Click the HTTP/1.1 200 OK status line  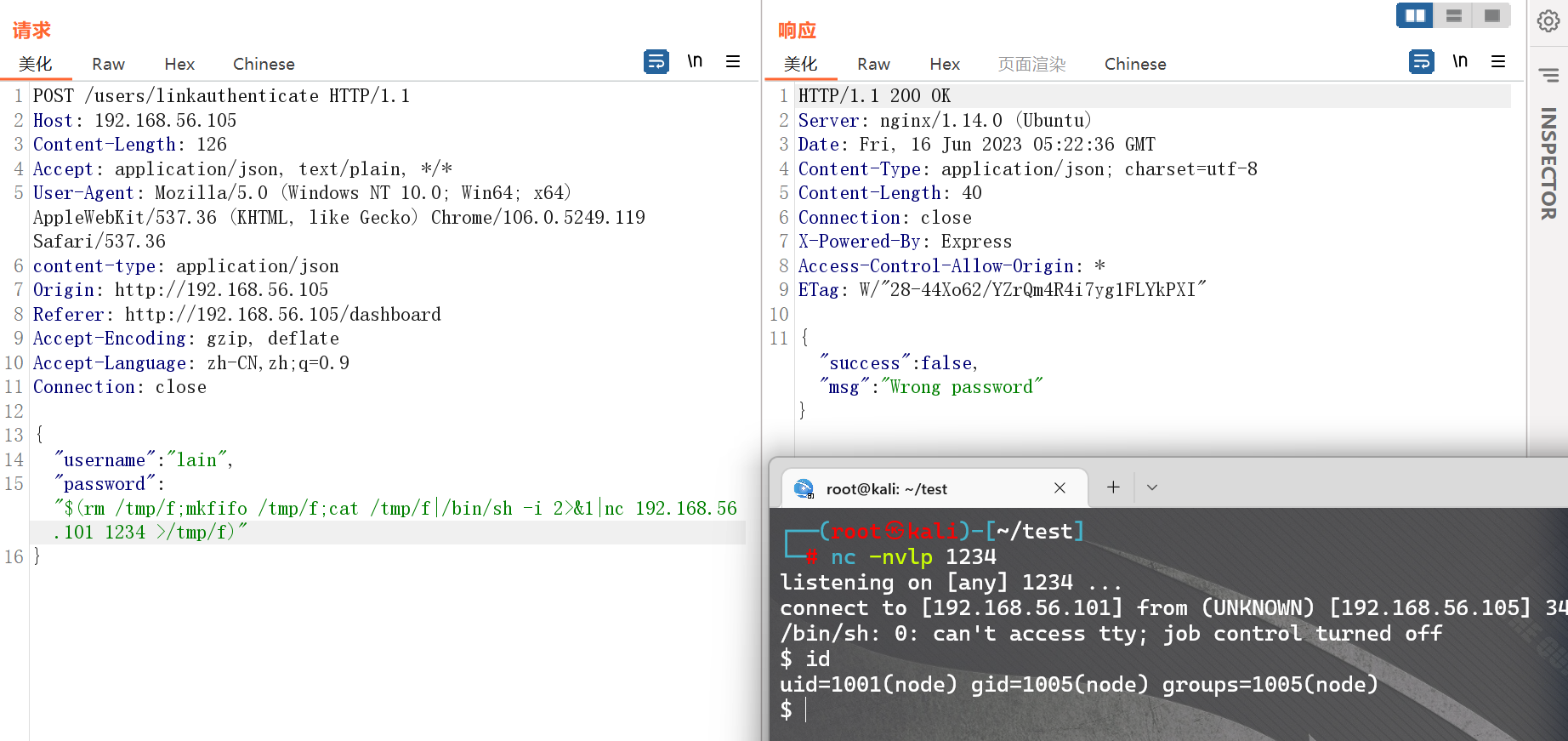tap(874, 96)
